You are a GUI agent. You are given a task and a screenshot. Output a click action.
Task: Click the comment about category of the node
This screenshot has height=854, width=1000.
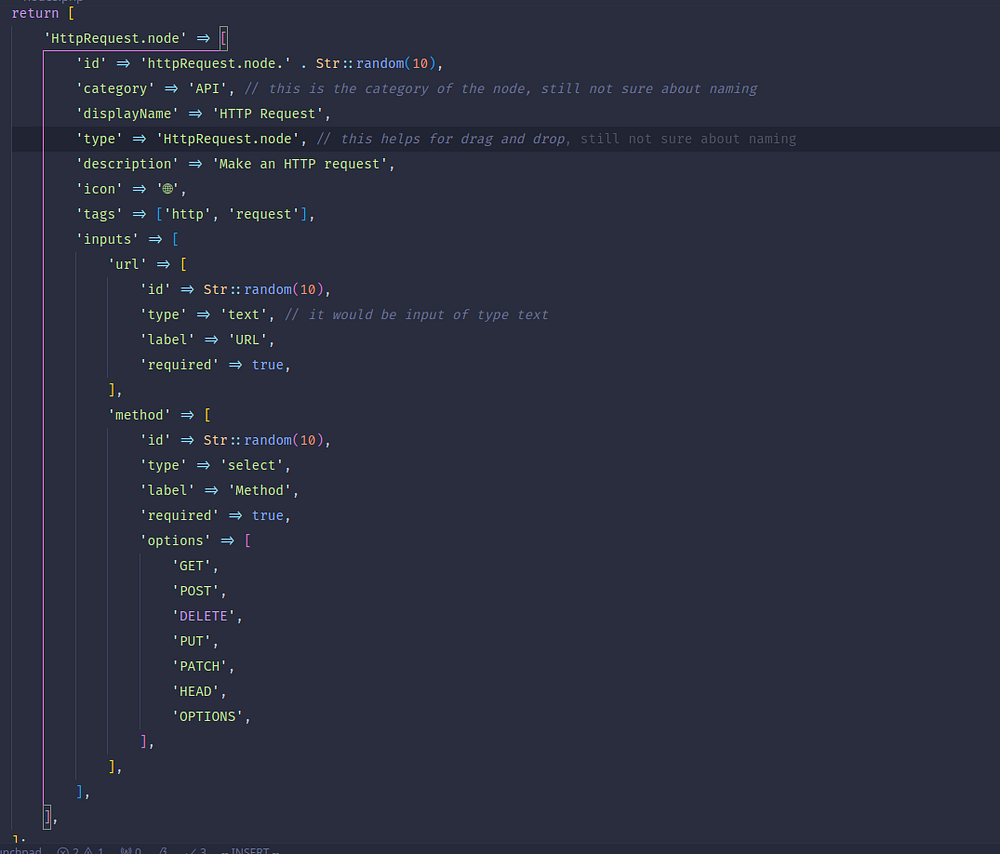click(501, 89)
